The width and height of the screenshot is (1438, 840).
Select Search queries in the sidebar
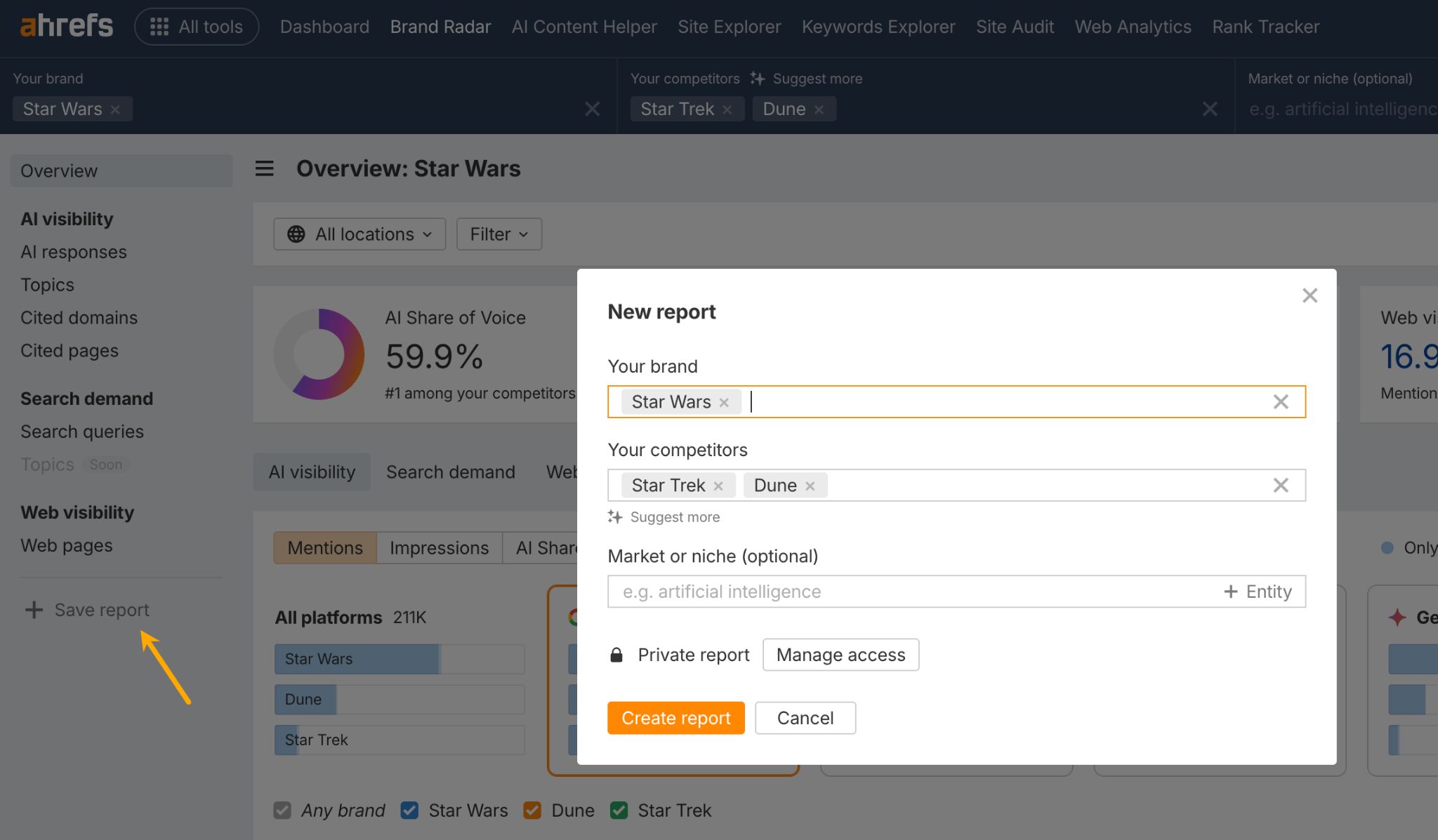coord(82,431)
